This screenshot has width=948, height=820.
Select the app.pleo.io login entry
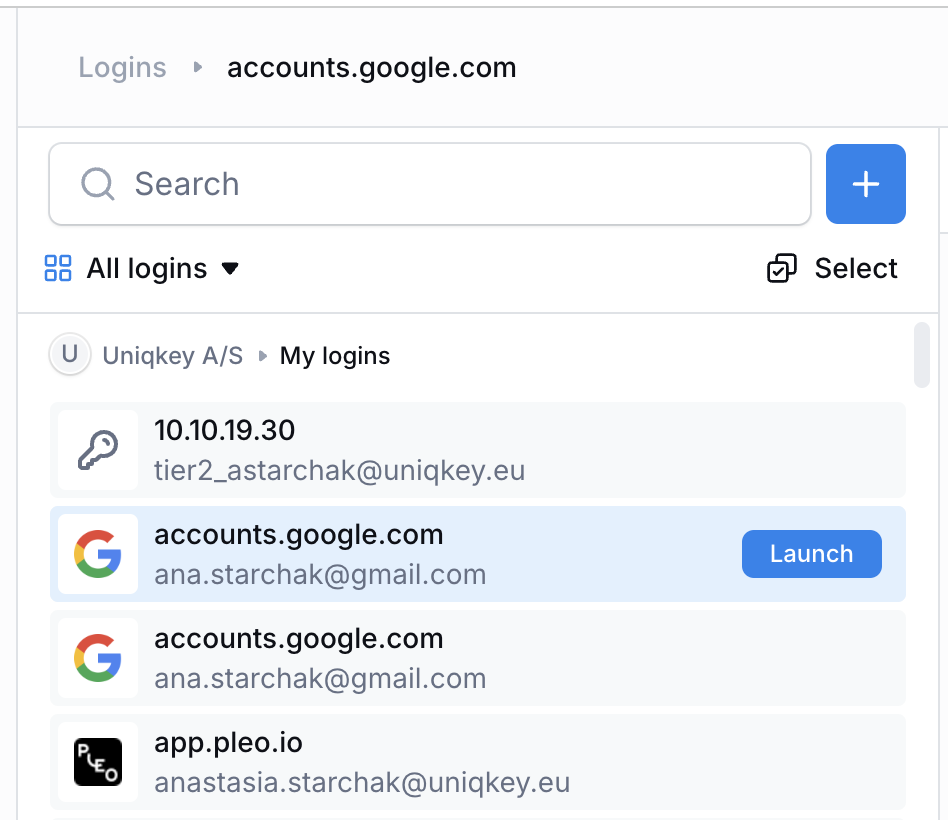(478, 762)
